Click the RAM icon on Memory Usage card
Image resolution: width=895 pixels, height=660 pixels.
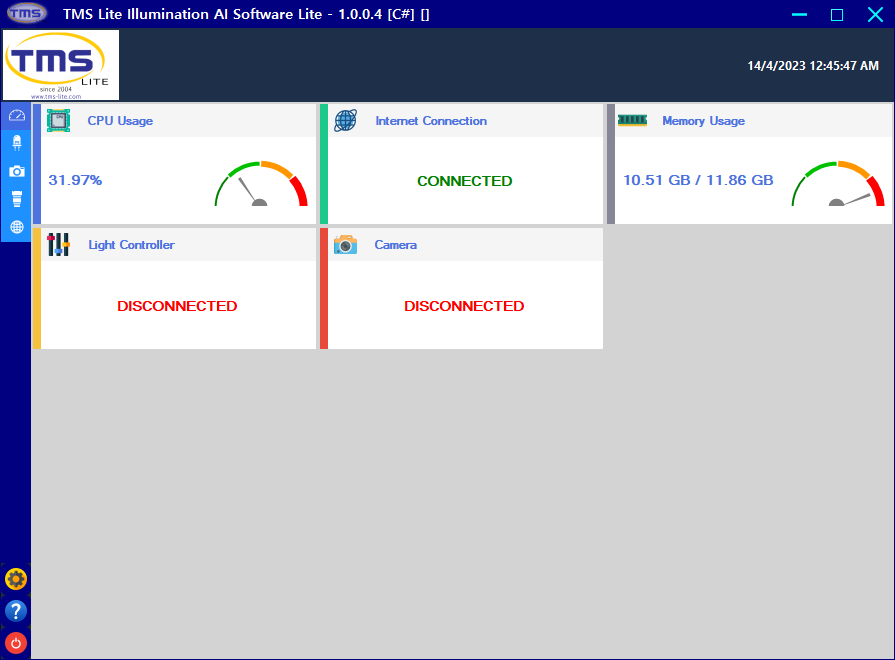click(632, 119)
